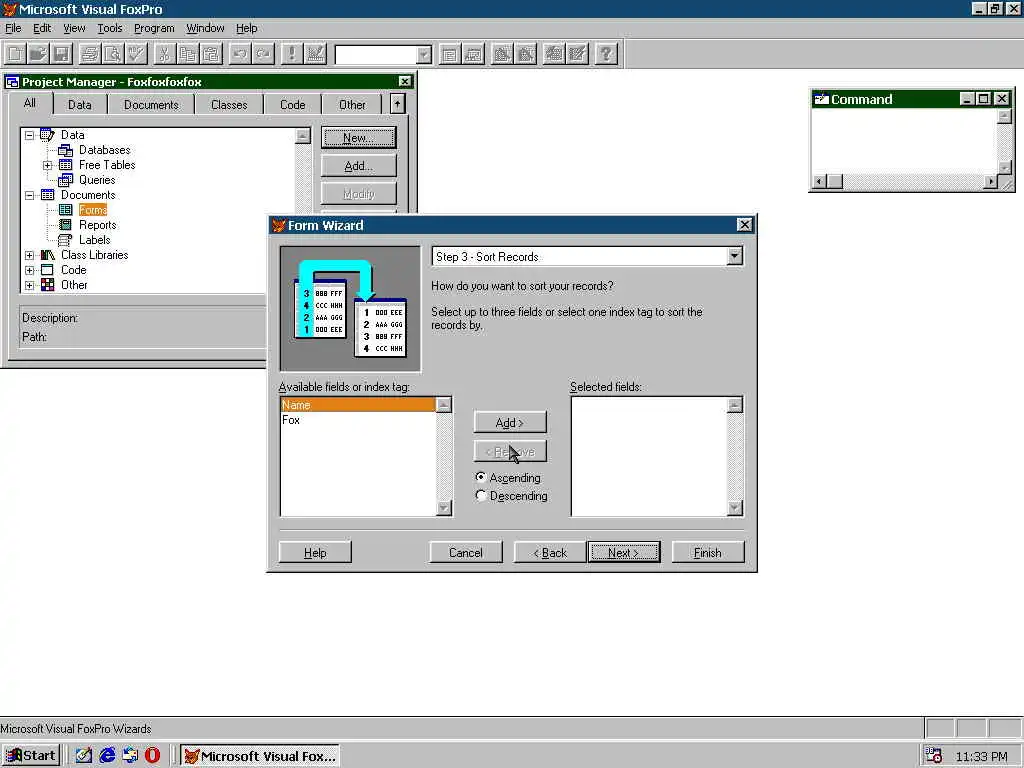
Task: Click the Print Preview toolbar icon
Action: 113,54
